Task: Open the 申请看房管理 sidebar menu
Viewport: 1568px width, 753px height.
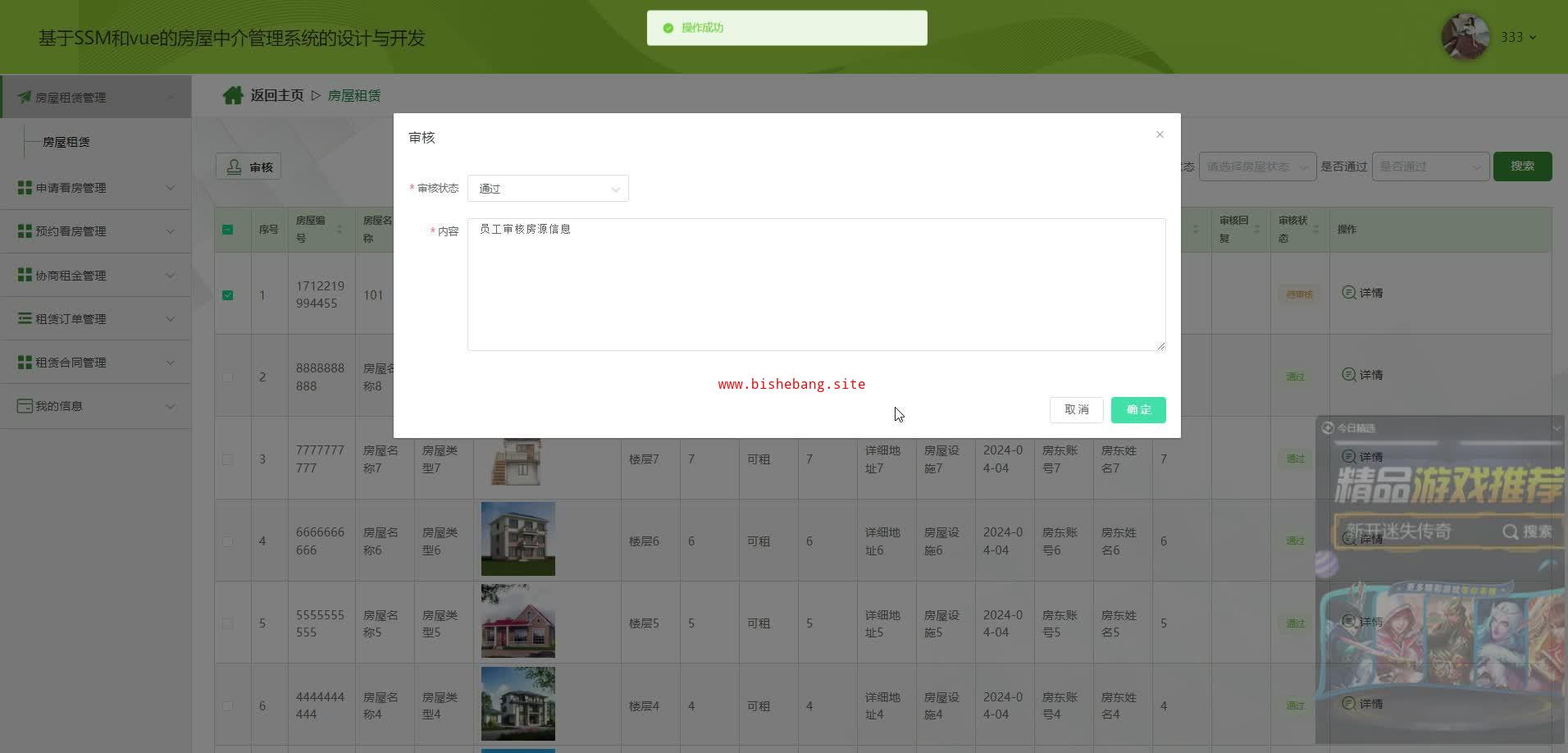Action: pyautogui.click(x=96, y=188)
